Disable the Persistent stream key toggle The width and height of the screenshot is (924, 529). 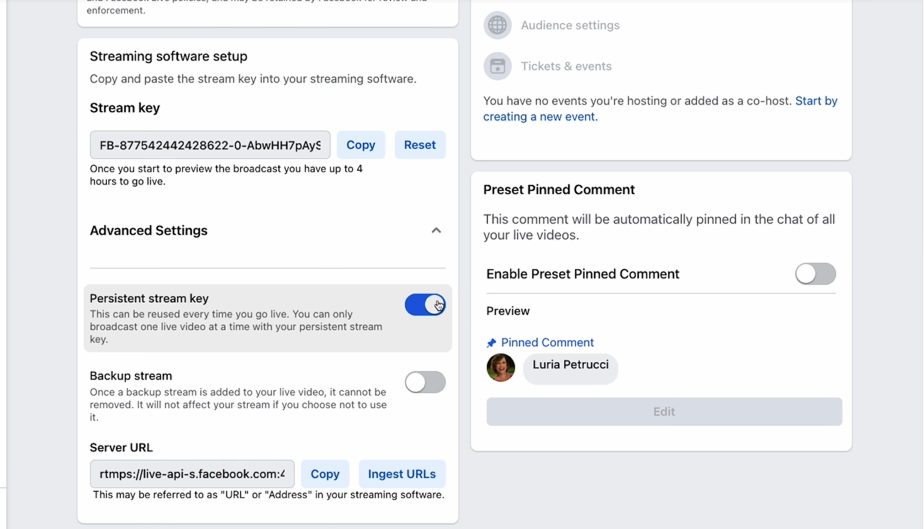[425, 305]
